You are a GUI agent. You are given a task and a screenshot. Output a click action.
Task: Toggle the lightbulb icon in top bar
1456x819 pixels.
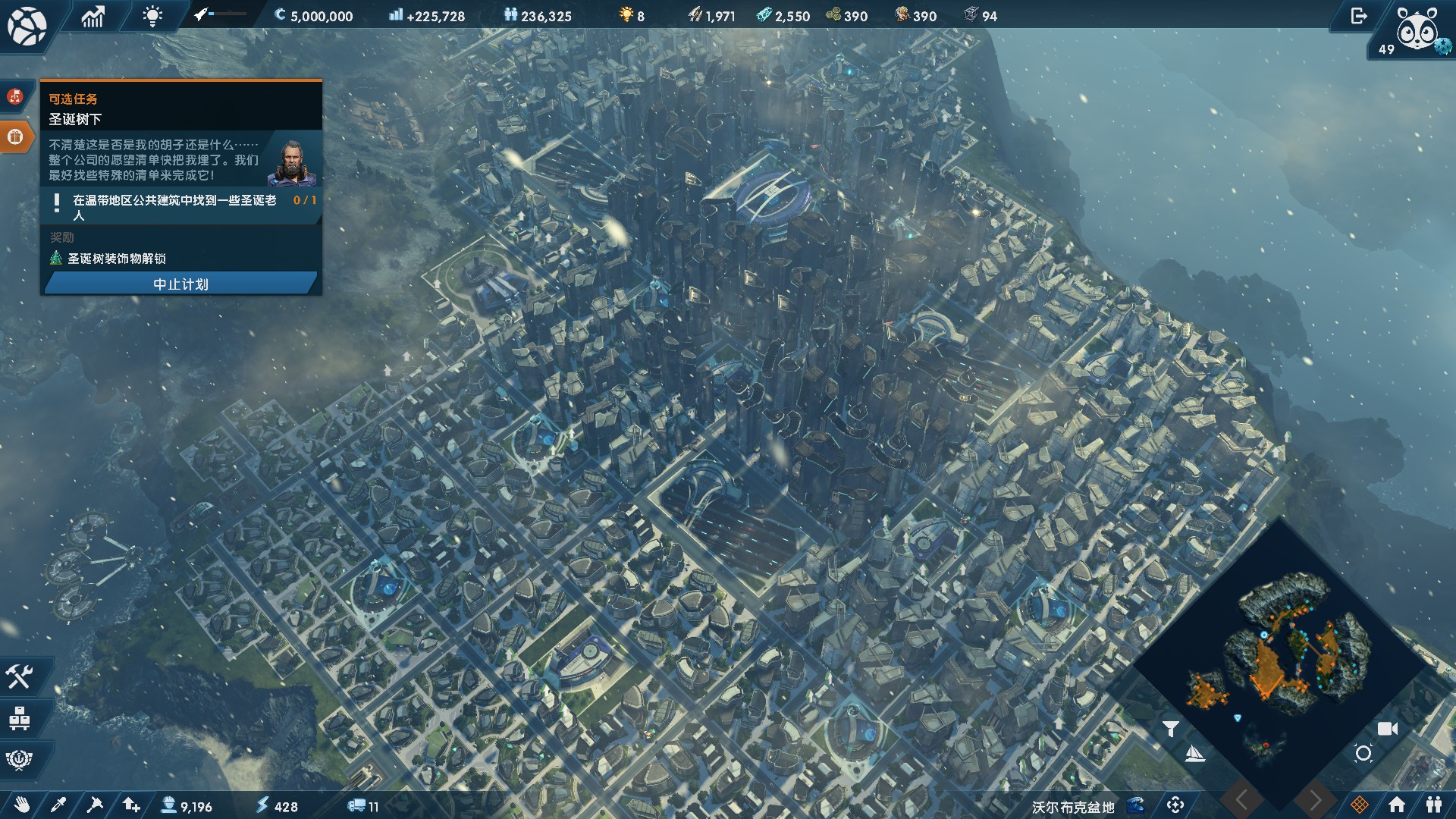pos(152,16)
